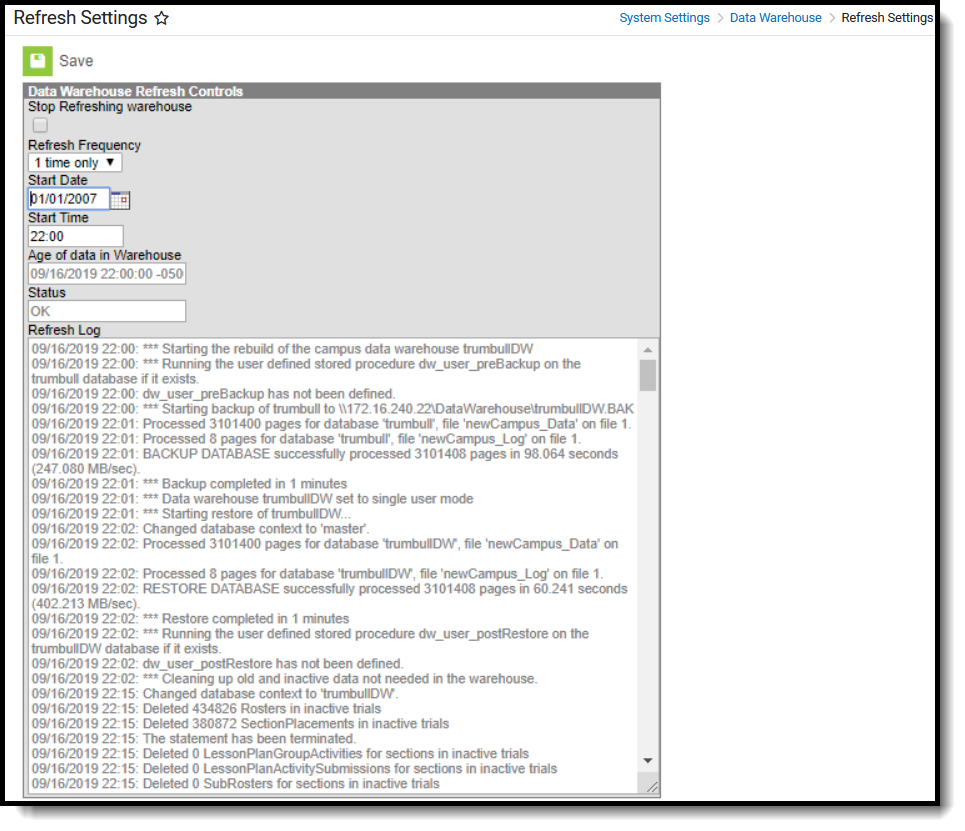Click the Refresh Log label
The height and width of the screenshot is (831, 965).
[x=64, y=330]
